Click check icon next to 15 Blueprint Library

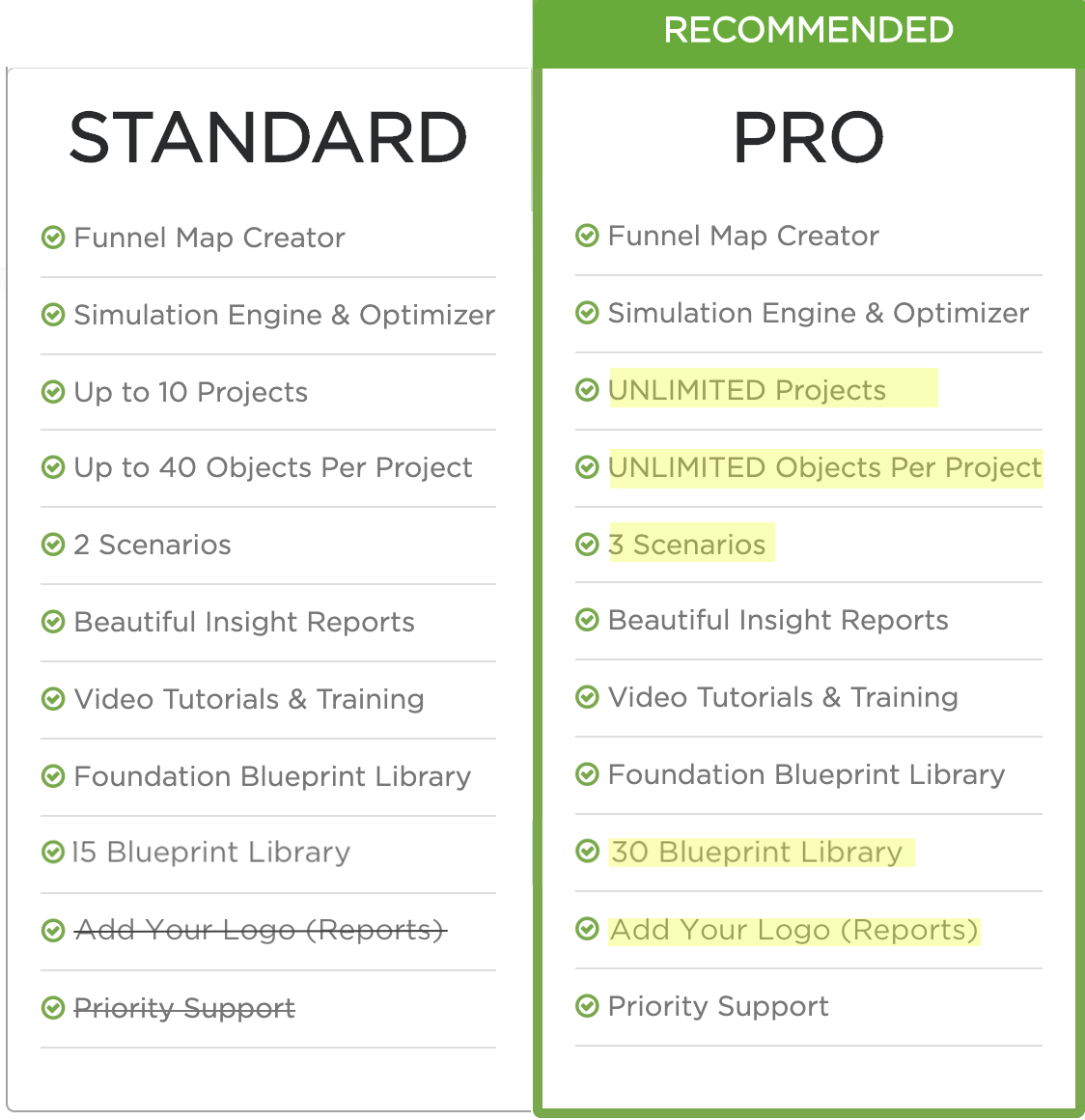53,852
